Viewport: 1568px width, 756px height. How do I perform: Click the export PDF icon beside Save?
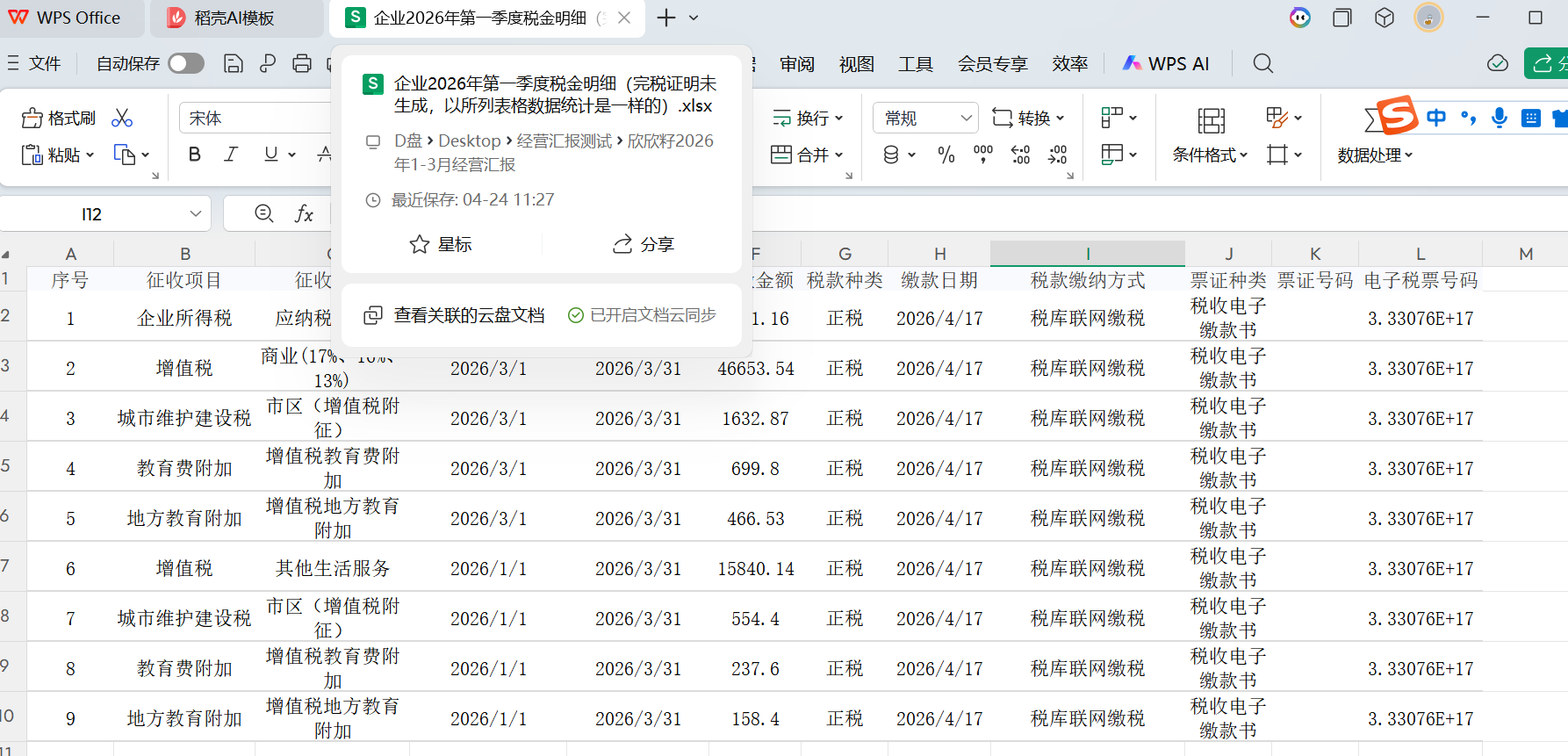coord(268,63)
